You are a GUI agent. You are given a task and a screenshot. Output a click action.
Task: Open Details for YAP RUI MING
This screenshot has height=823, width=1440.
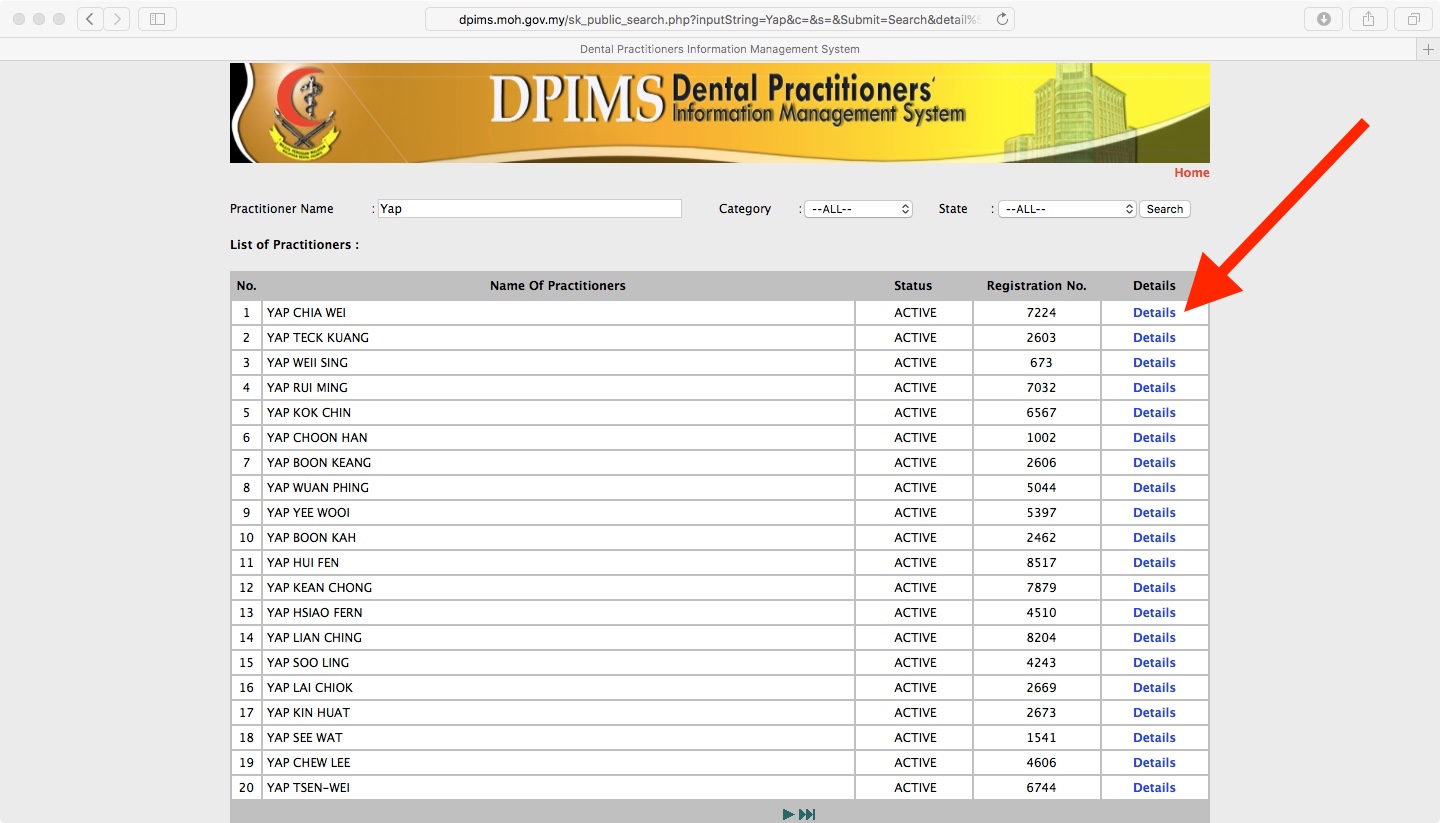pos(1154,388)
